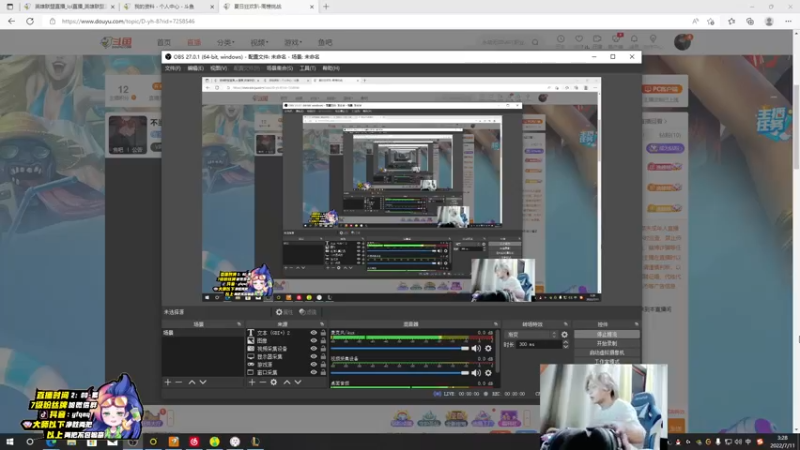Move the selected source up

(x=287, y=382)
